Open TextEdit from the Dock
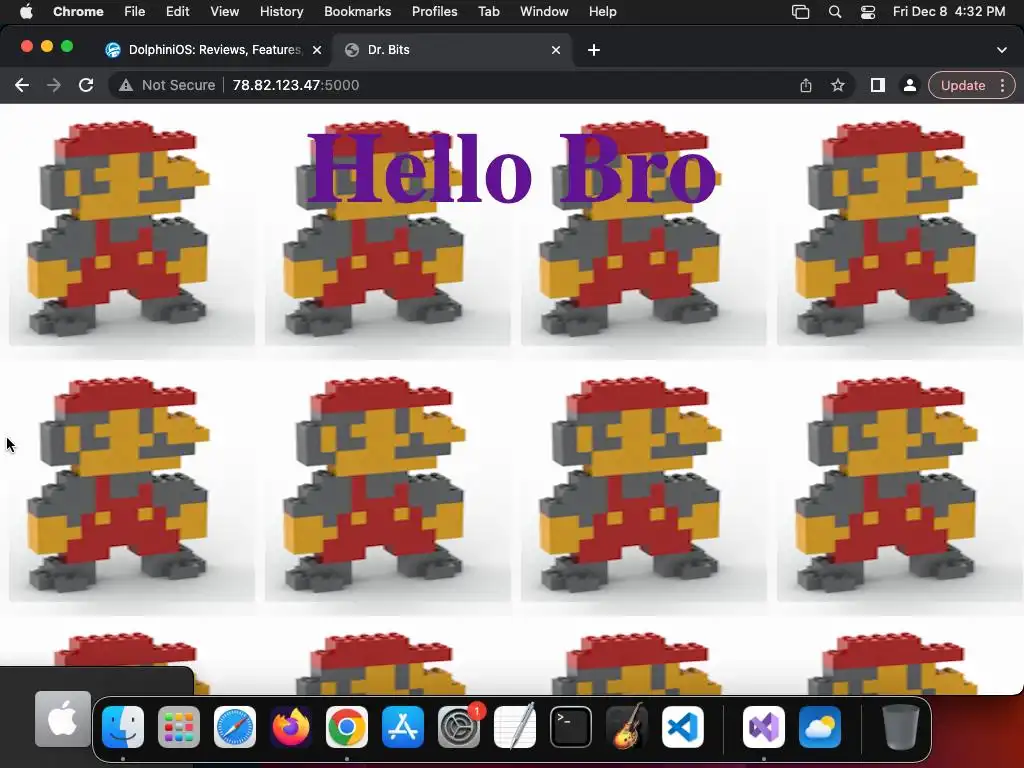 coord(515,727)
